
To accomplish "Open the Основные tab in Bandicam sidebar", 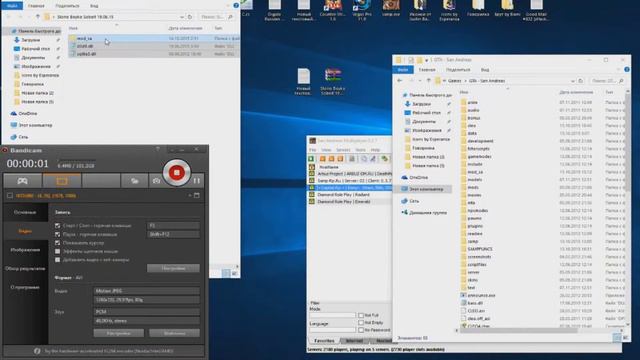I will [x=25, y=212].
